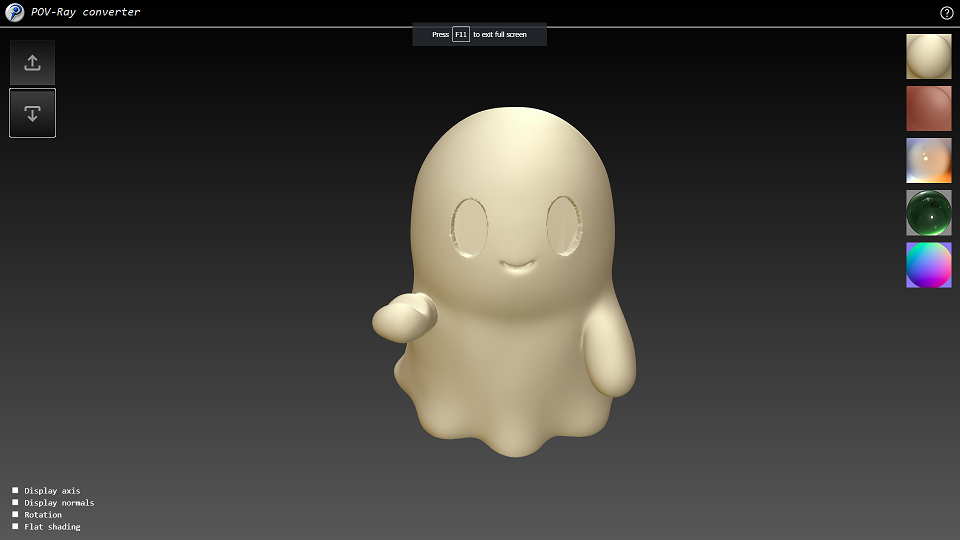Toggle the Display normals checkbox
Image resolution: width=960 pixels, height=540 pixels.
15,503
